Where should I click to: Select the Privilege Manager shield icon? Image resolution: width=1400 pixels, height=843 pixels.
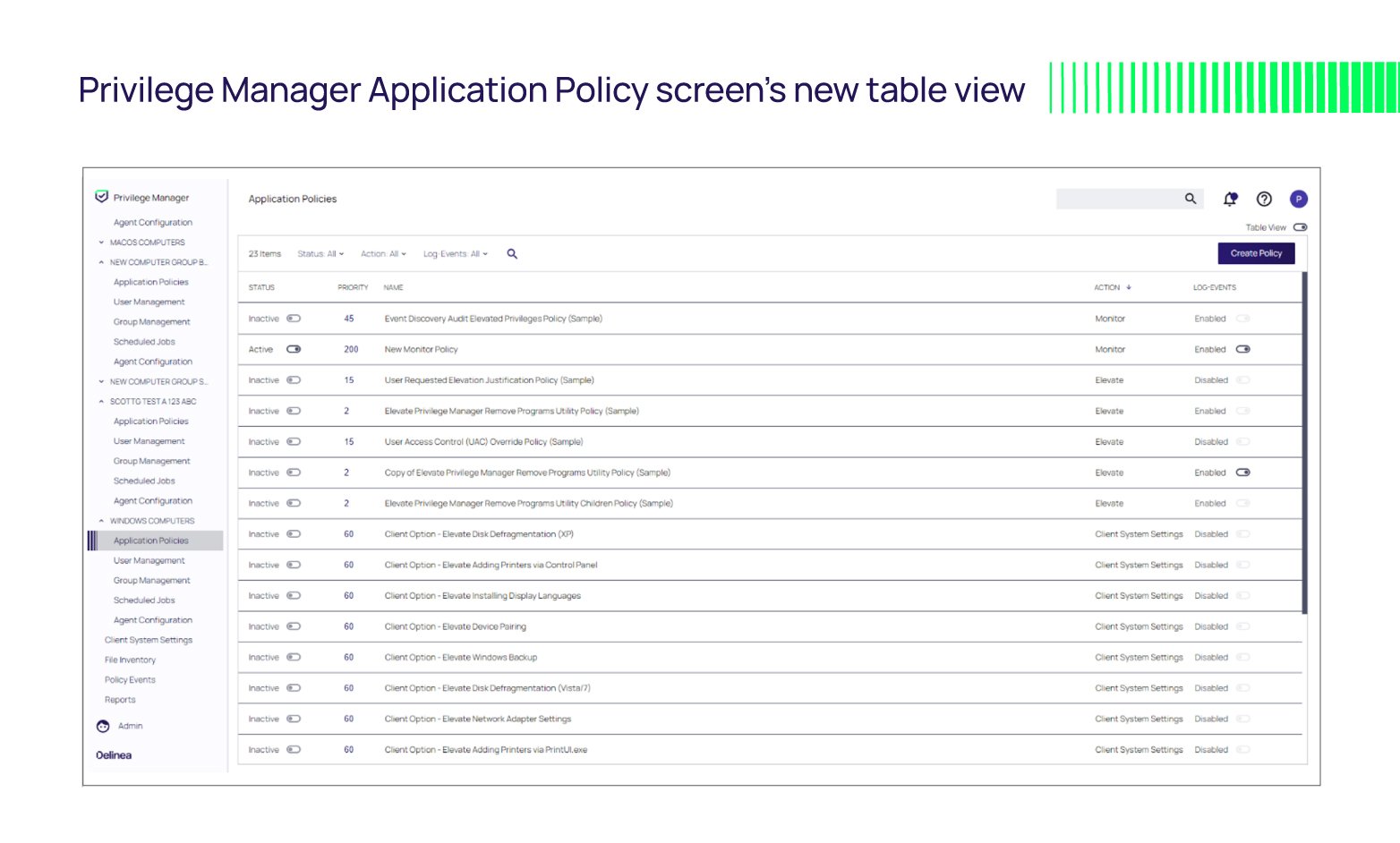click(100, 195)
